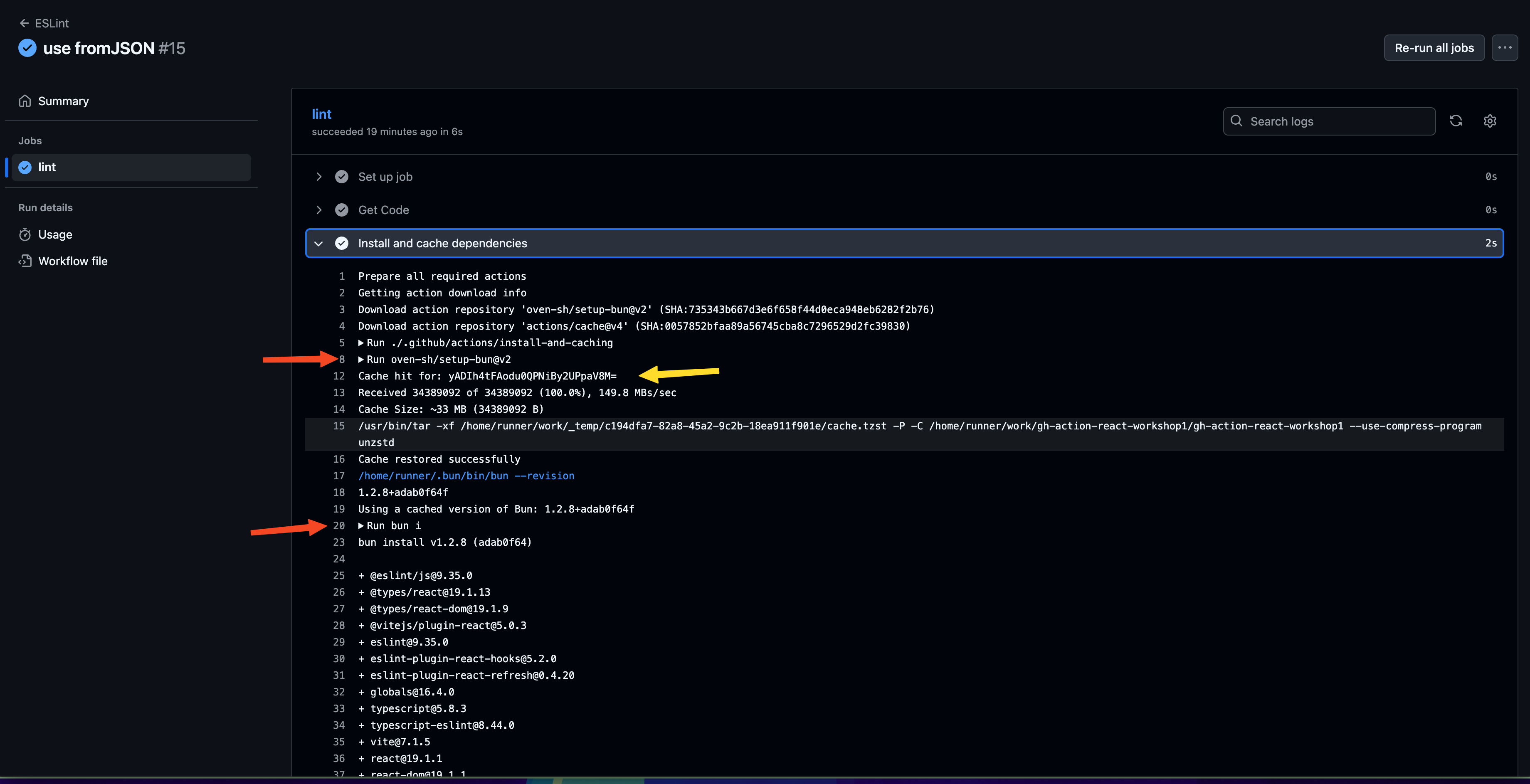
Task: Click the Summary home icon
Action: (25, 101)
